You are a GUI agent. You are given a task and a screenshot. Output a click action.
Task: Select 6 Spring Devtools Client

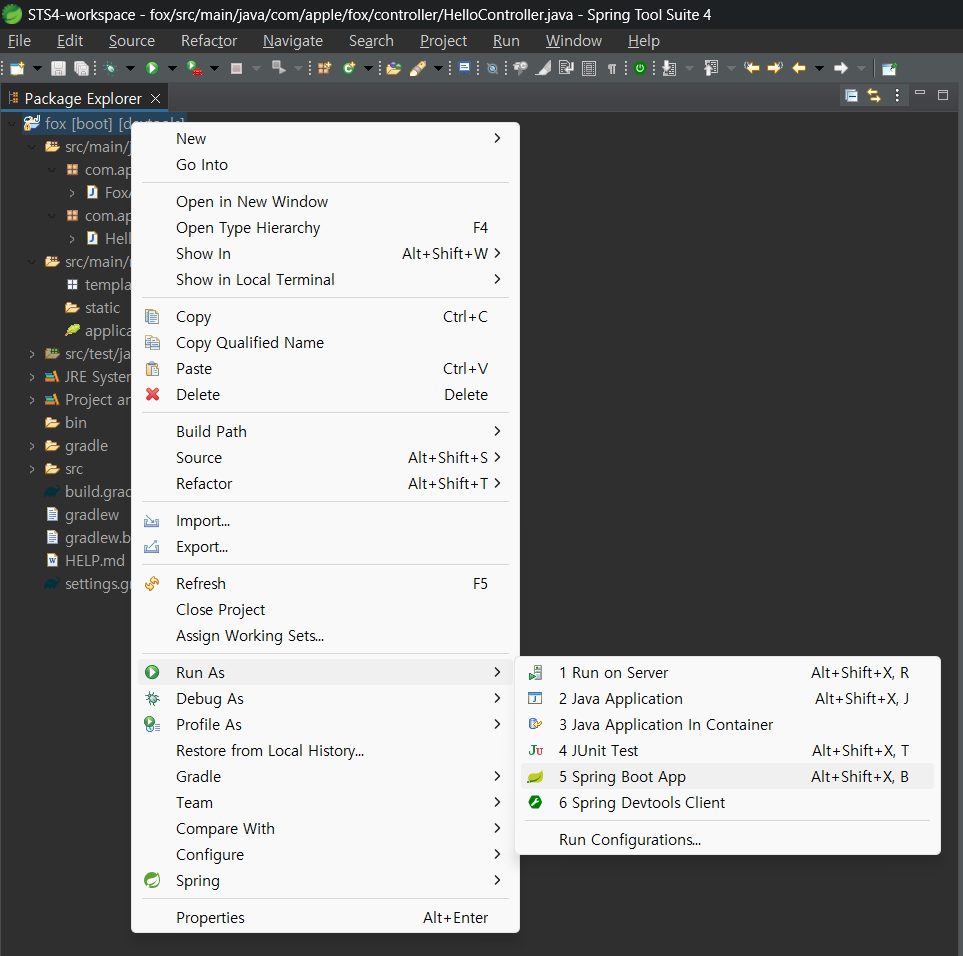[x=727, y=803]
